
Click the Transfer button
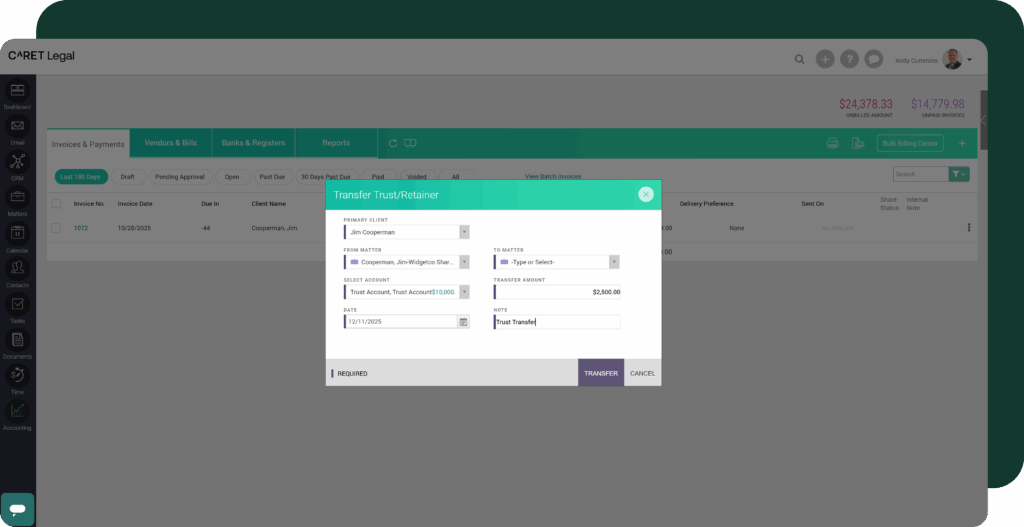click(x=601, y=373)
